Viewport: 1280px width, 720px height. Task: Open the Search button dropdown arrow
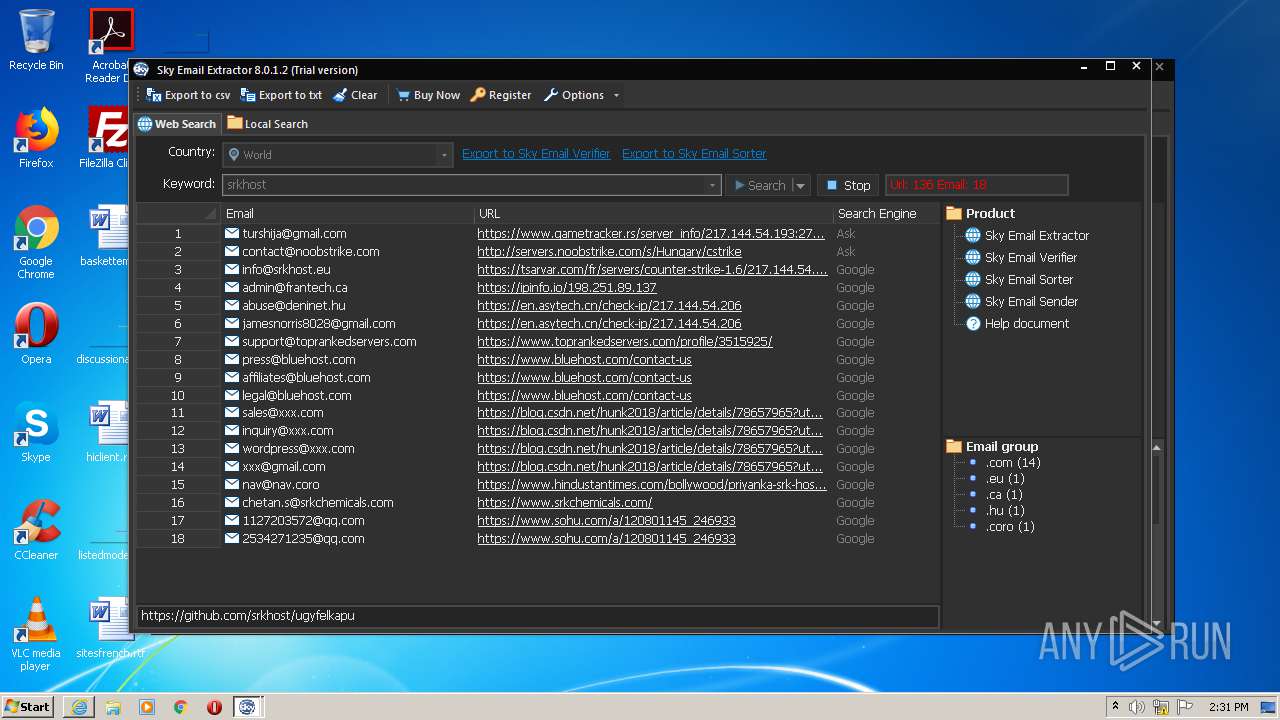click(800, 185)
